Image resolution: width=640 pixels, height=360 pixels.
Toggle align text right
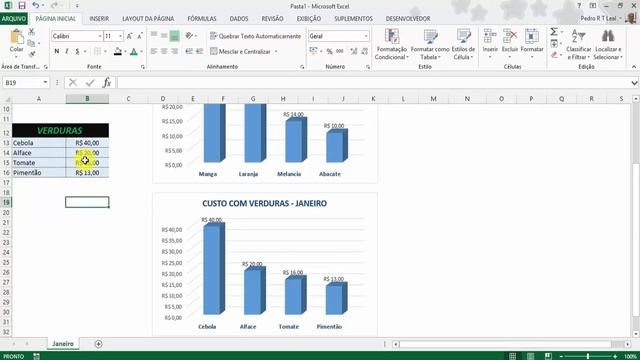(x=174, y=51)
